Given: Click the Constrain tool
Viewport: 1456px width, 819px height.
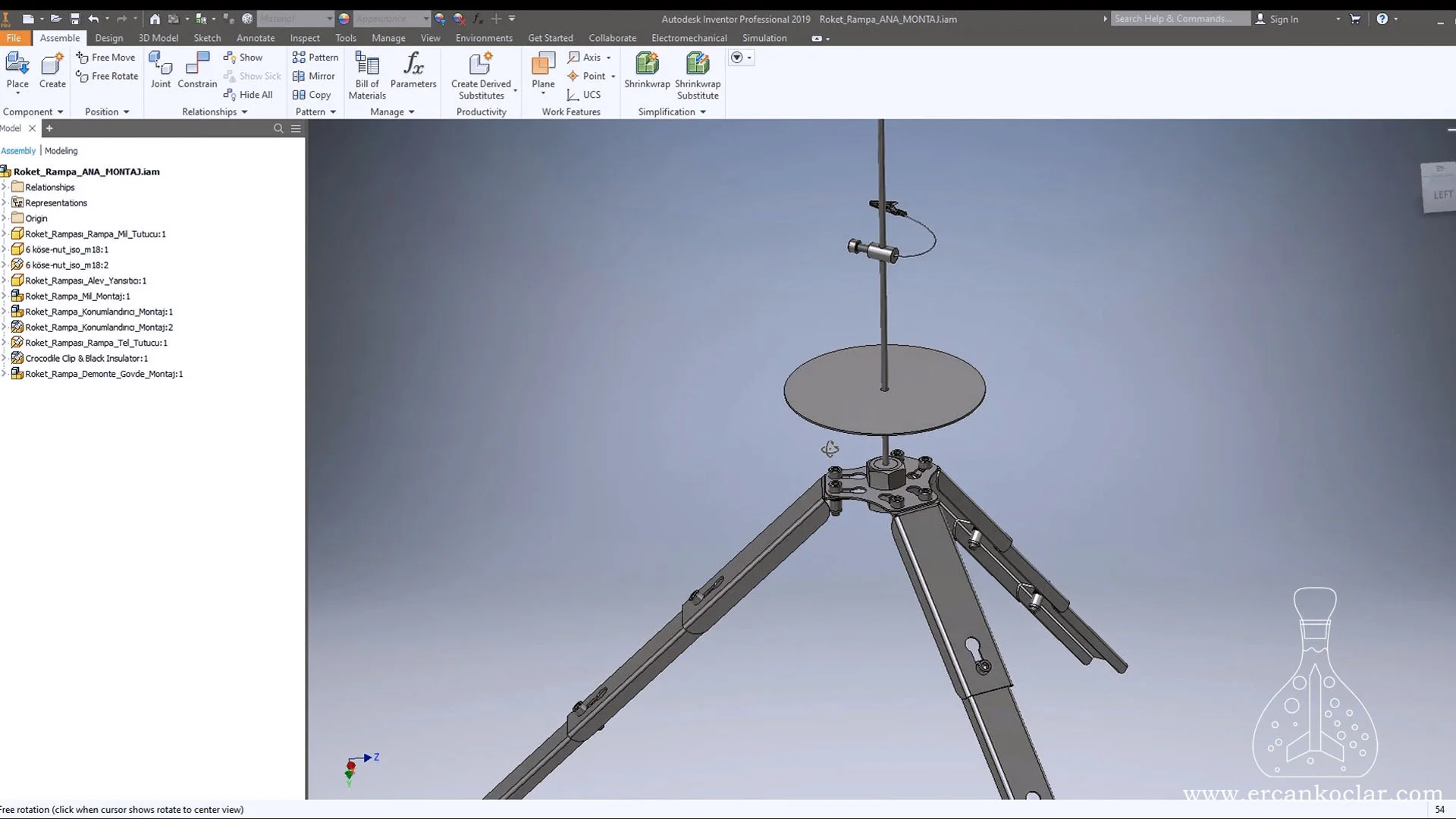Looking at the screenshot, I should click(x=197, y=71).
